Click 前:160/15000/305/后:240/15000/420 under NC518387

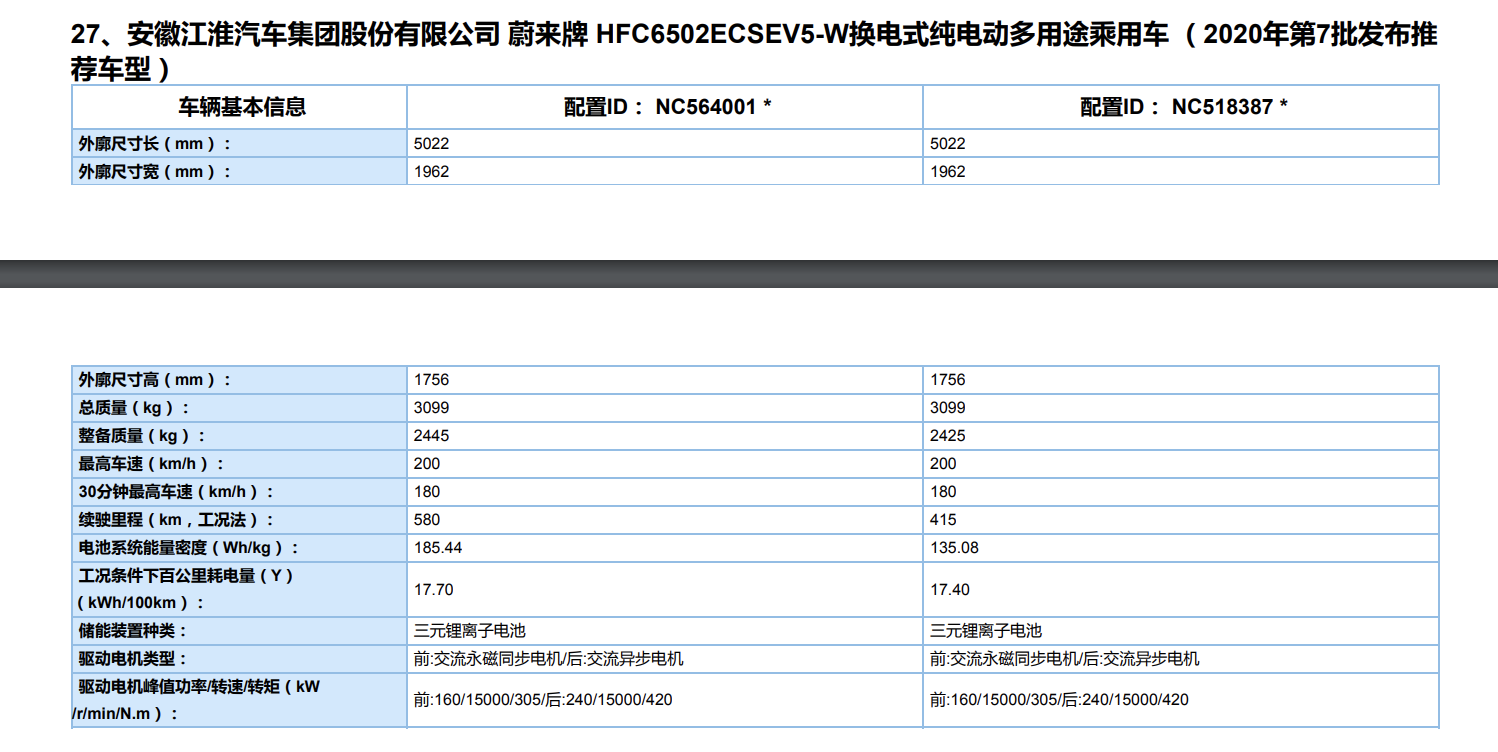(1059, 700)
